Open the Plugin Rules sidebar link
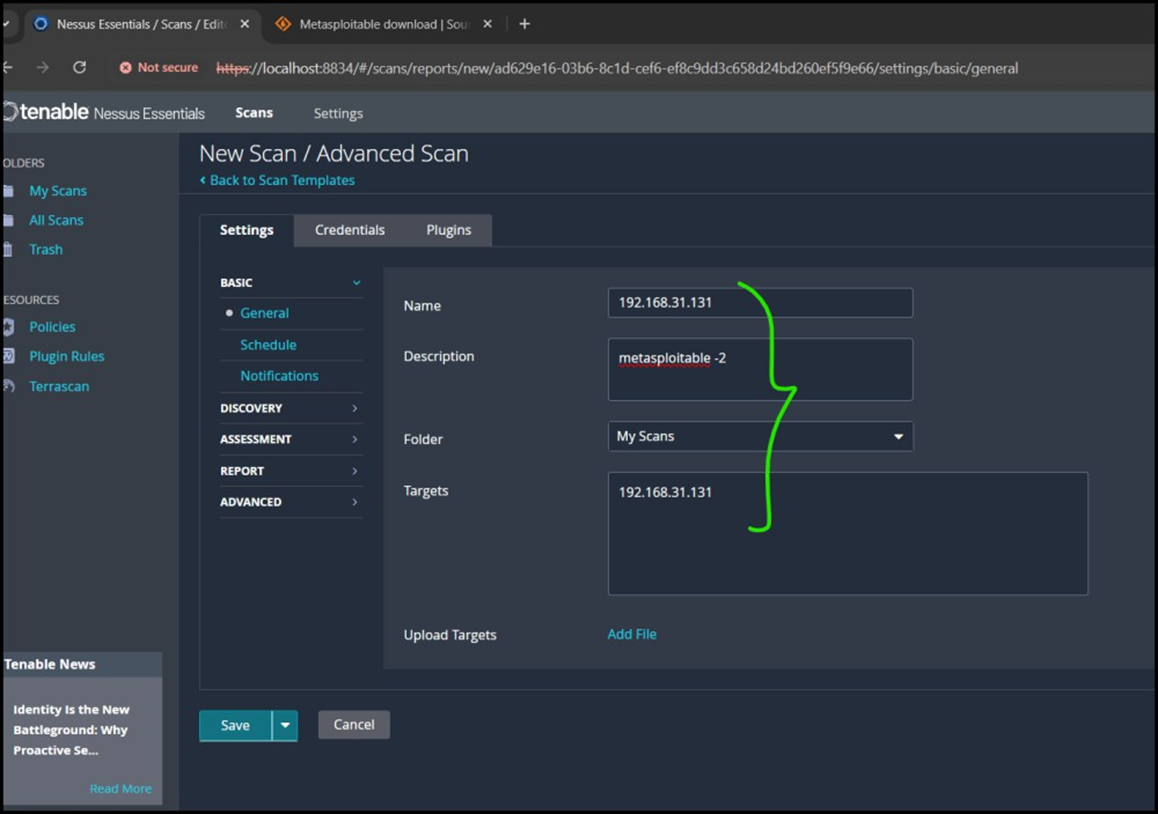The width and height of the screenshot is (1158, 814). [x=66, y=356]
